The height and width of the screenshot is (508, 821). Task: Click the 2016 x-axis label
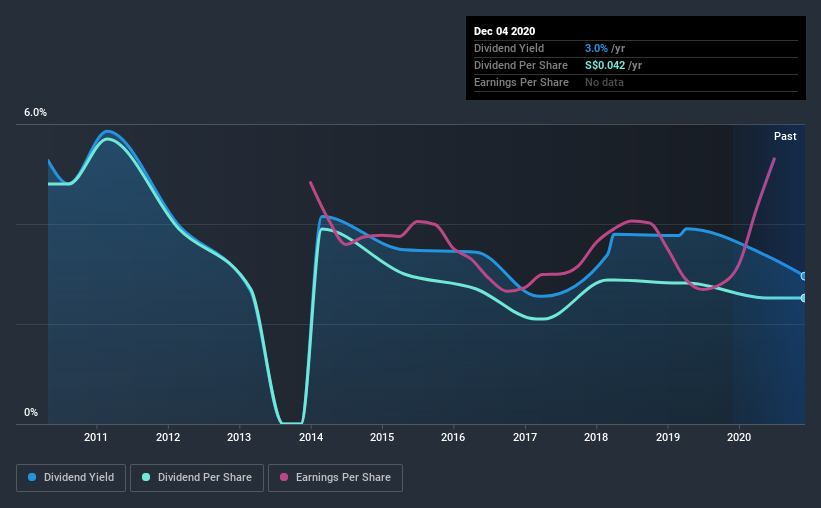pos(453,437)
